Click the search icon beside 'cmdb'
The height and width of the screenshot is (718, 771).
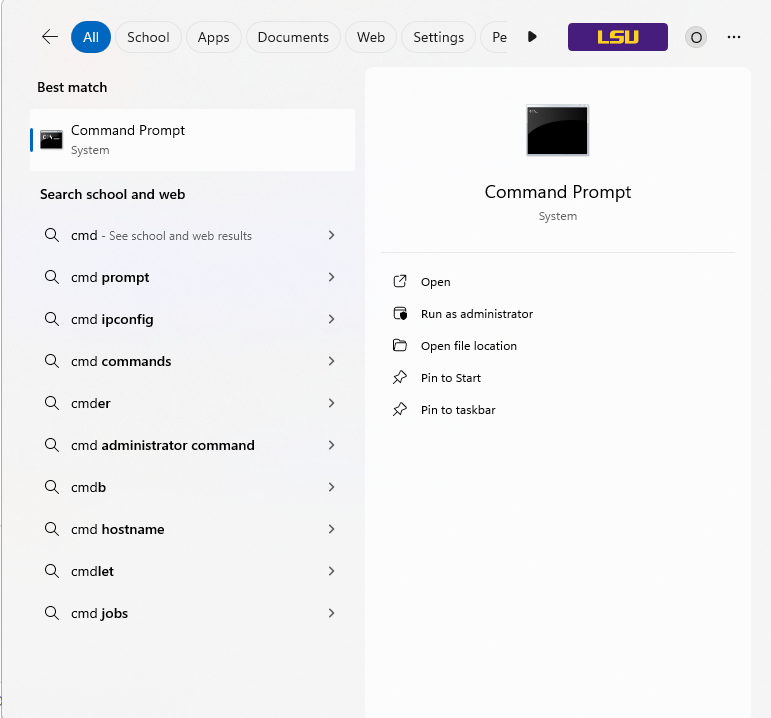tap(52, 487)
